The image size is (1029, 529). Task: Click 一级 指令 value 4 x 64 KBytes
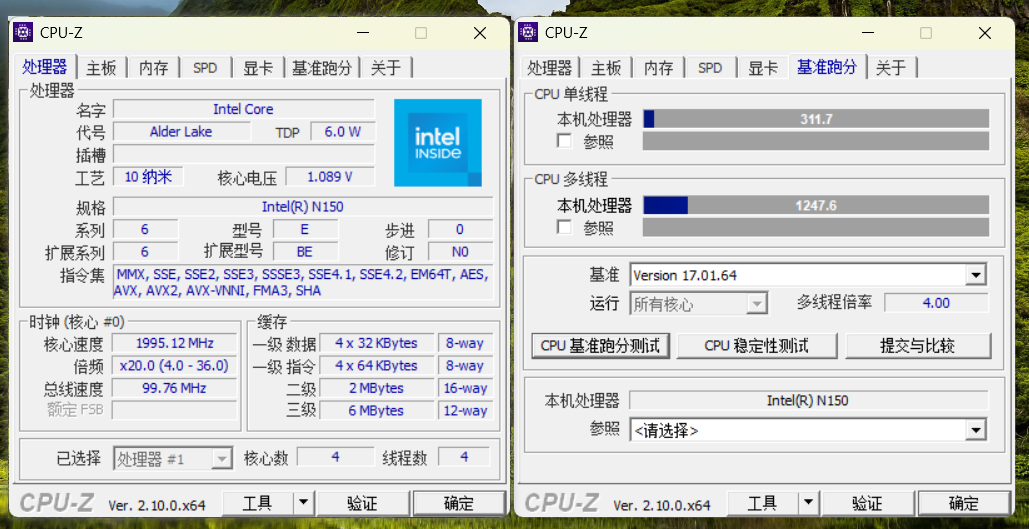(377, 366)
